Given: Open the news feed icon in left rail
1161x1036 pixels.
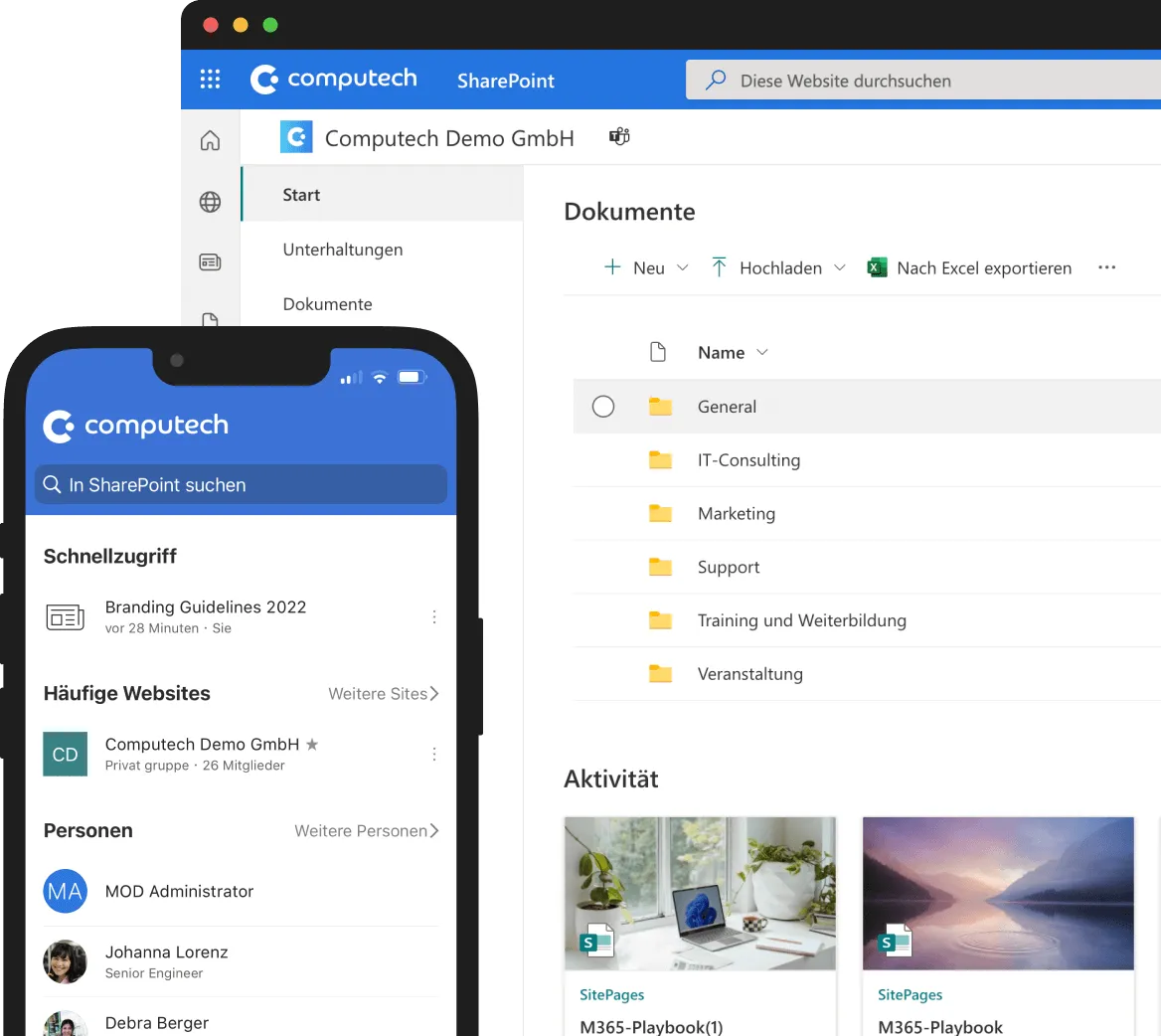Looking at the screenshot, I should point(211,262).
